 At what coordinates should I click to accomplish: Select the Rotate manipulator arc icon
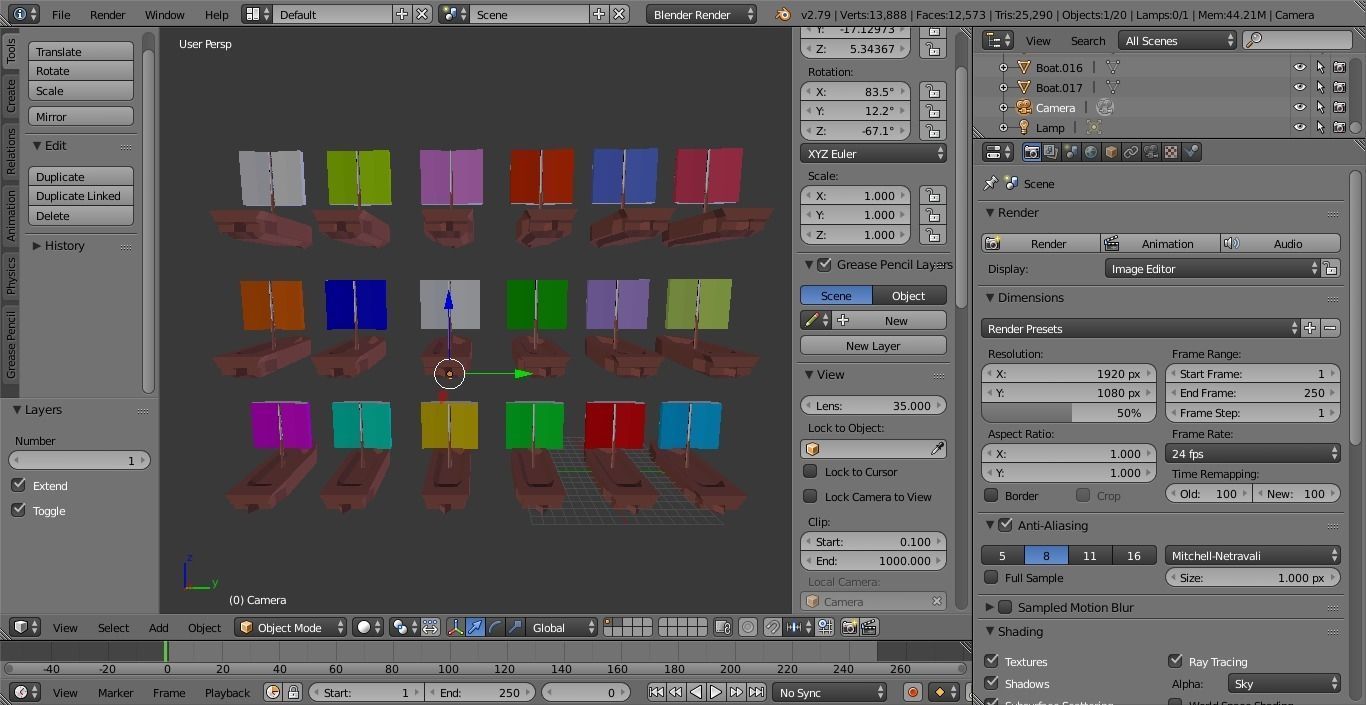pyautogui.click(x=495, y=627)
